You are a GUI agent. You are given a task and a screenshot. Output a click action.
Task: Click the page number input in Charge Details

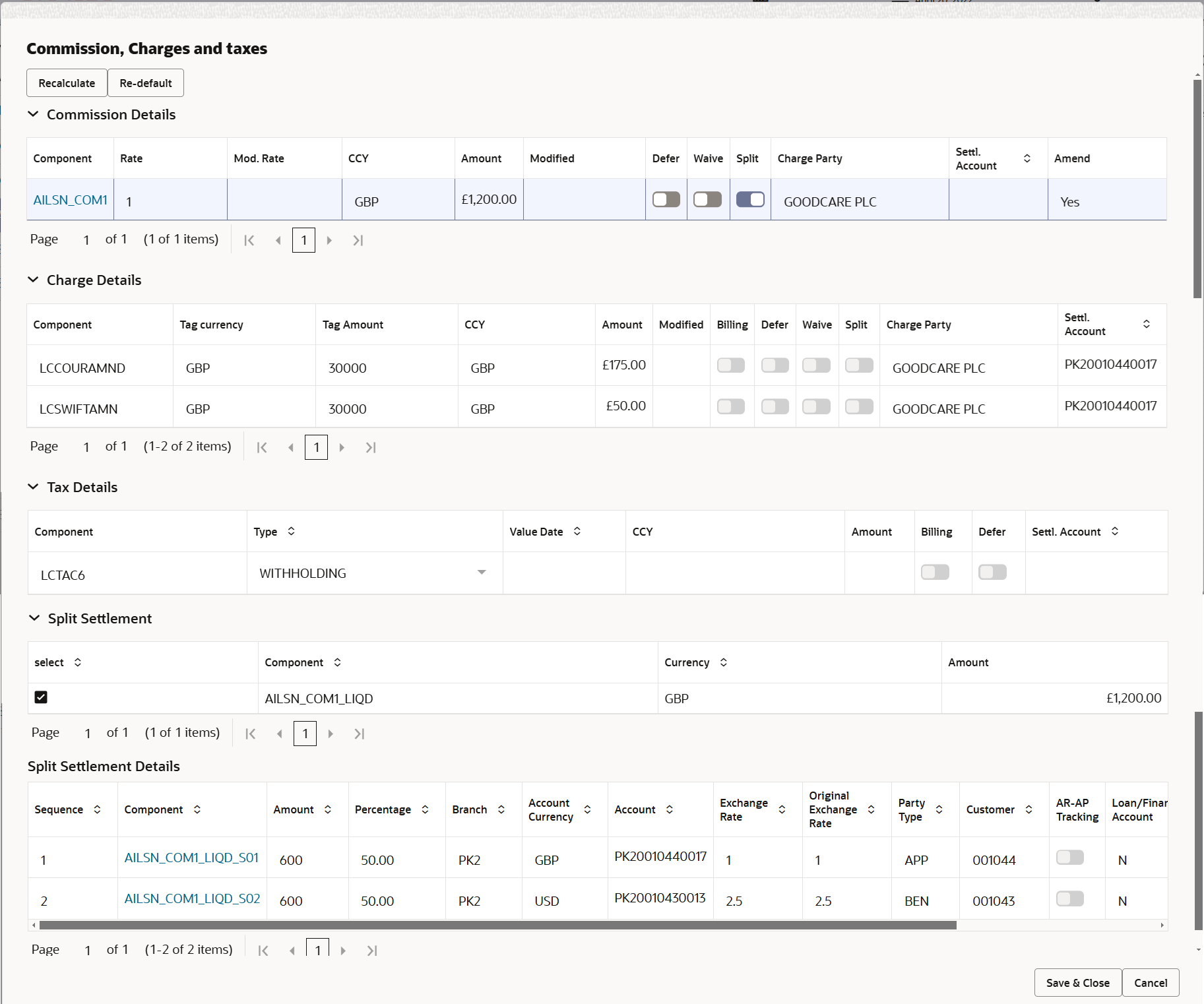click(316, 447)
